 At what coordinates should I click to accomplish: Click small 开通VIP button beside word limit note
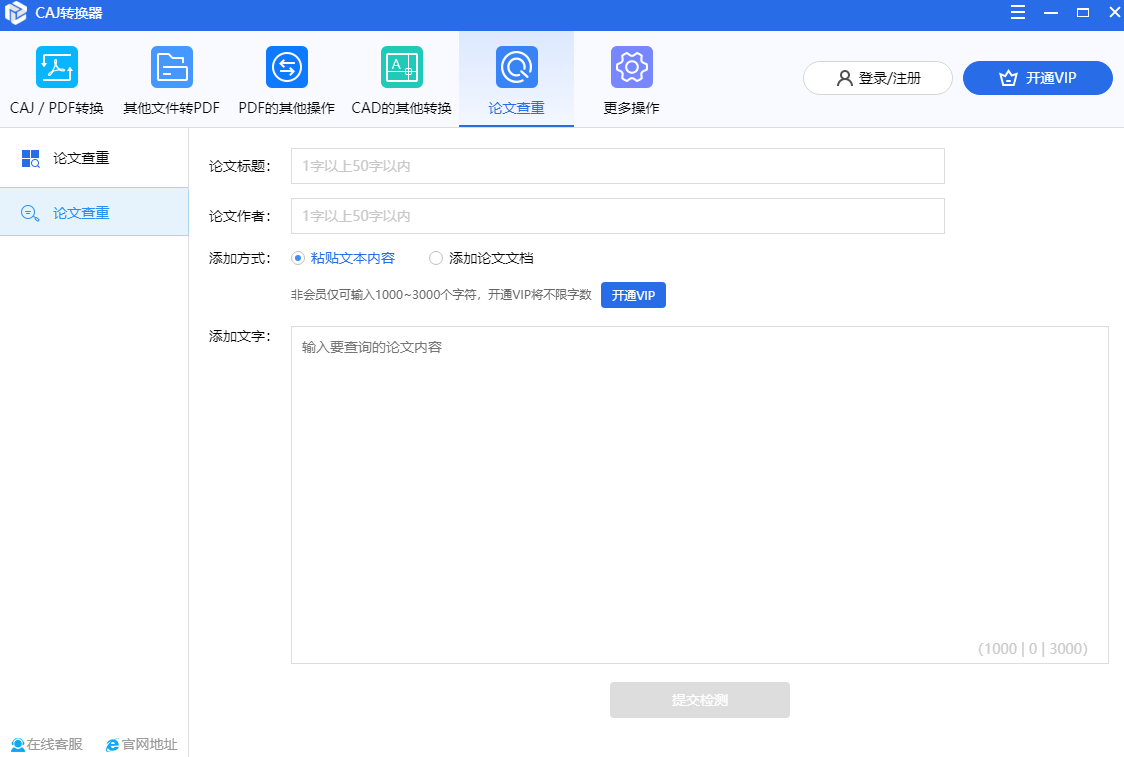click(x=634, y=295)
